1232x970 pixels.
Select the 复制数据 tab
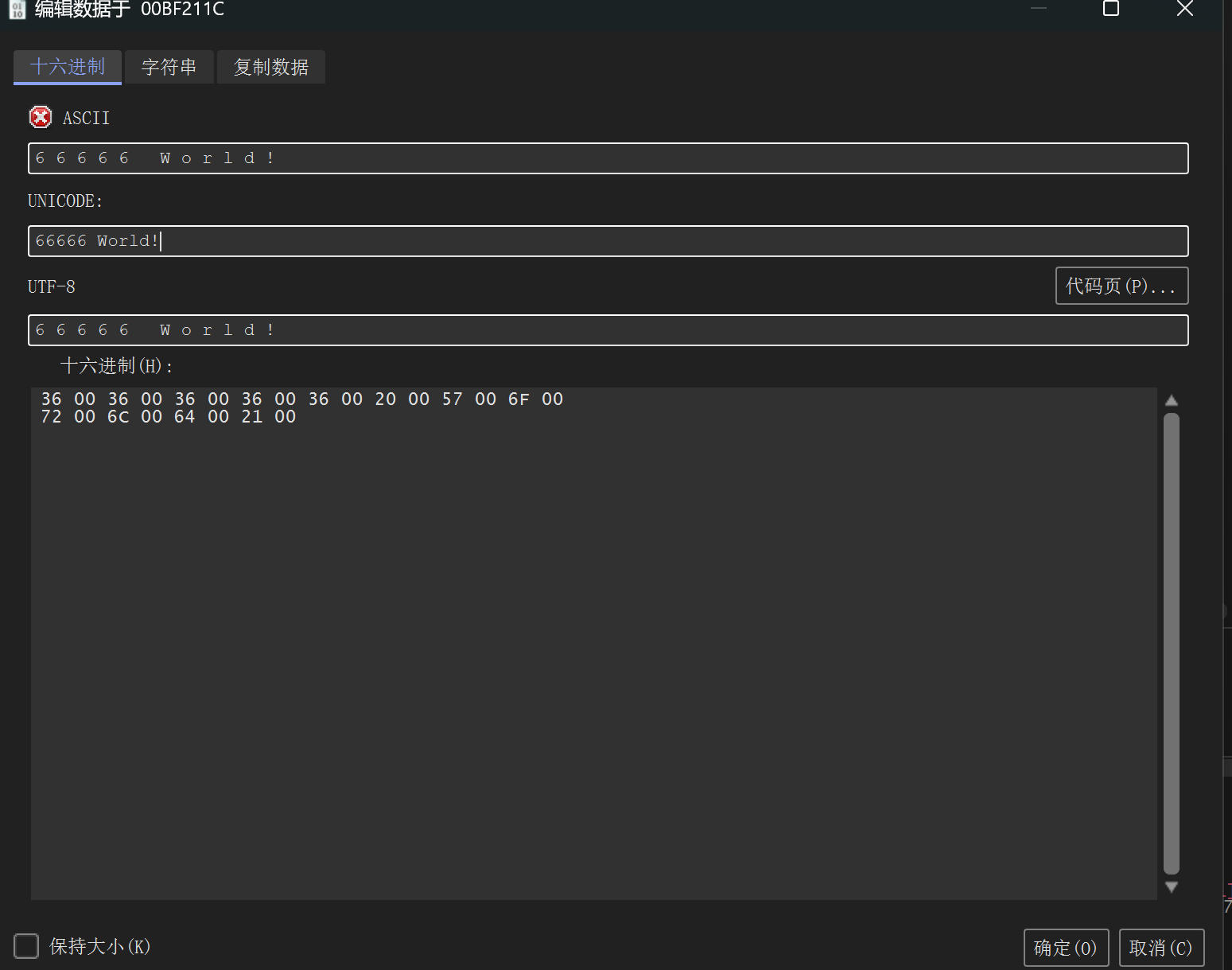coord(270,67)
